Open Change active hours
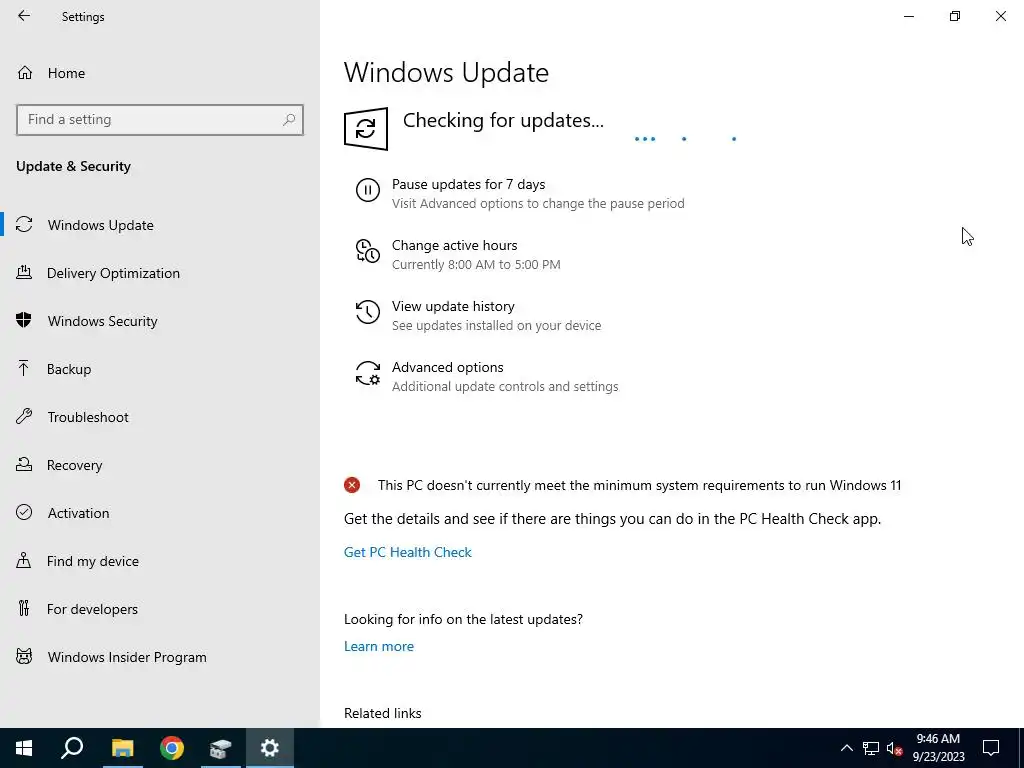This screenshot has width=1024, height=768. coord(455,245)
